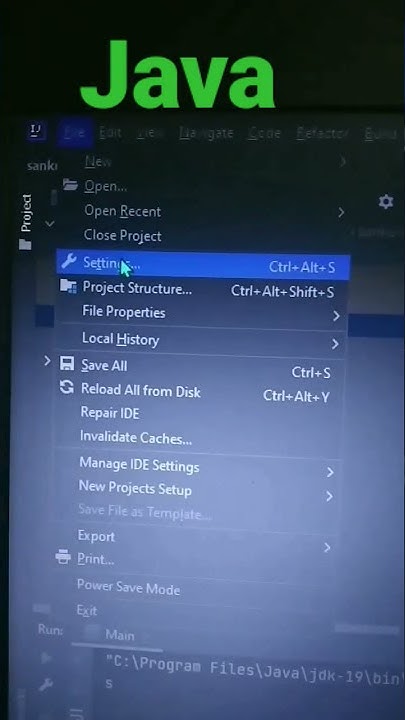The width and height of the screenshot is (405, 720).
Task: Click the printer icon next to Print
Action: click(x=63, y=557)
